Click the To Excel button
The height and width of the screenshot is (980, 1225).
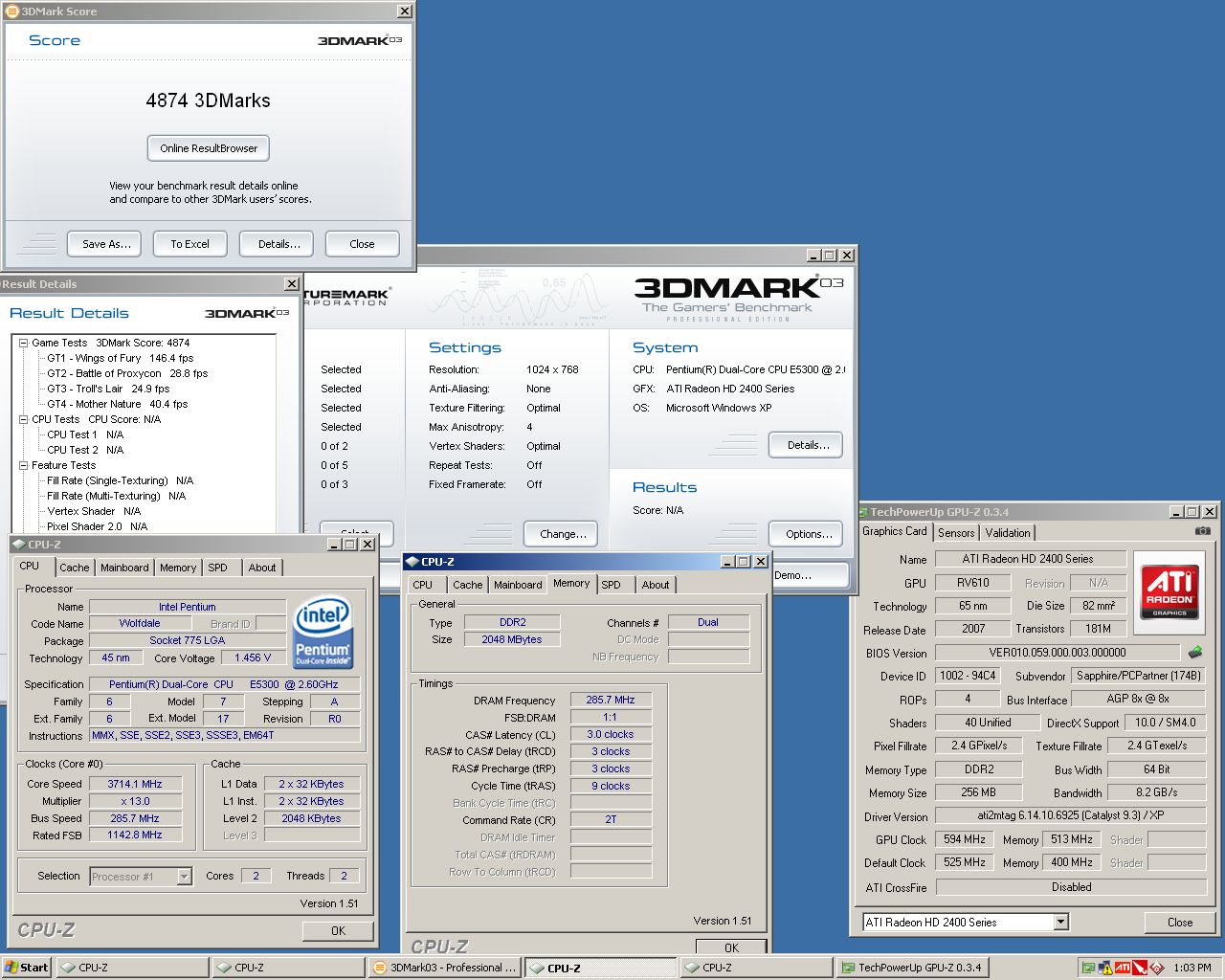tap(189, 244)
